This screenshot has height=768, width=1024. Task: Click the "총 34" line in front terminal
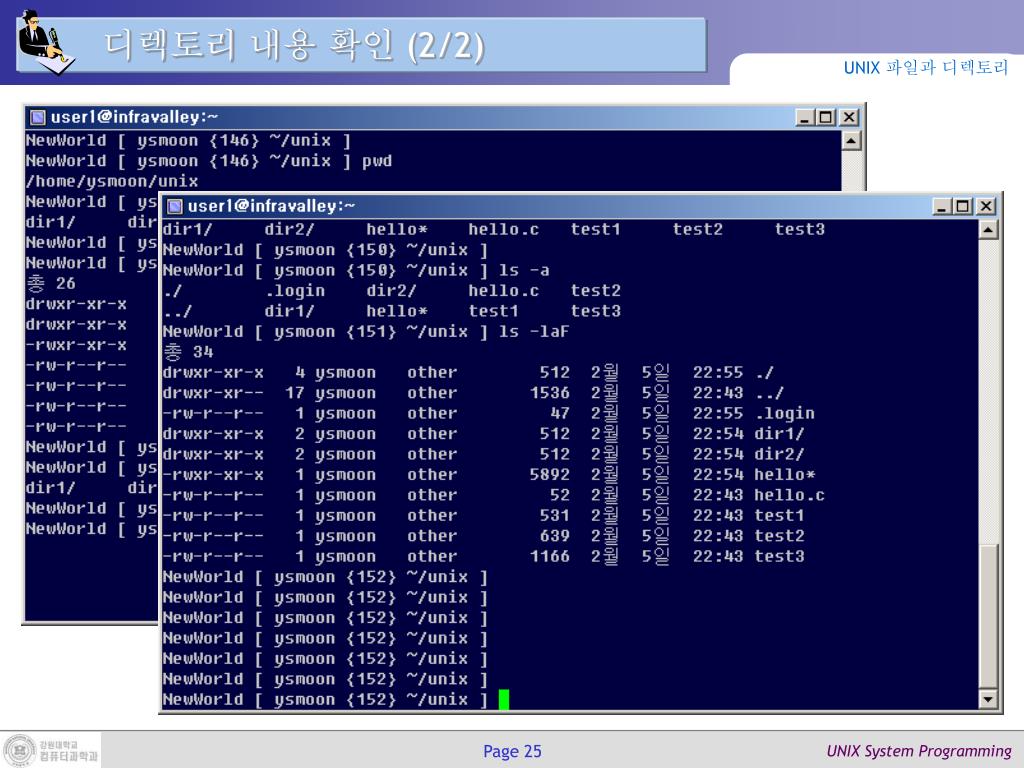coord(188,352)
